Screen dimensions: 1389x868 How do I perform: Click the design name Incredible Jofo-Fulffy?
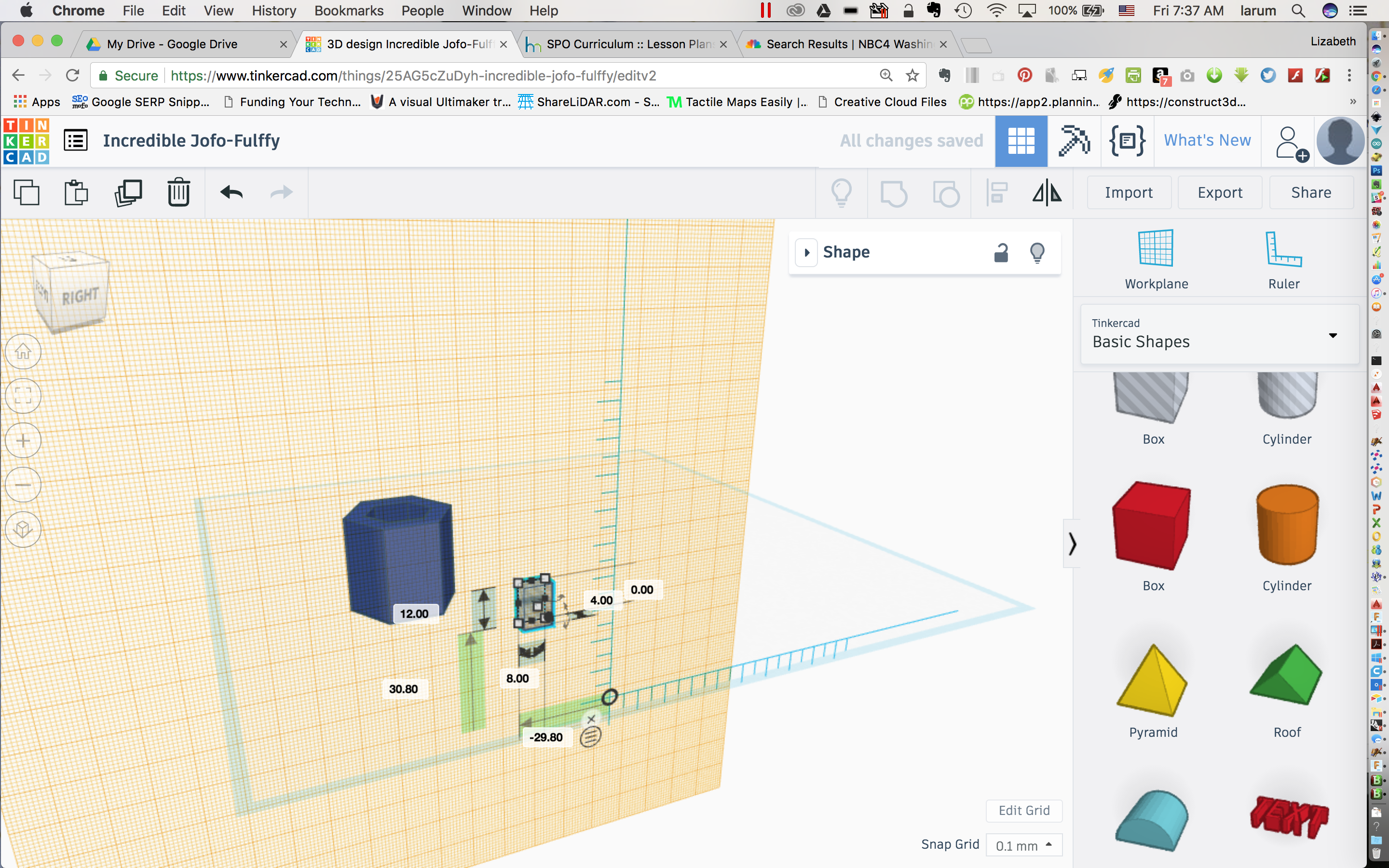click(191, 141)
